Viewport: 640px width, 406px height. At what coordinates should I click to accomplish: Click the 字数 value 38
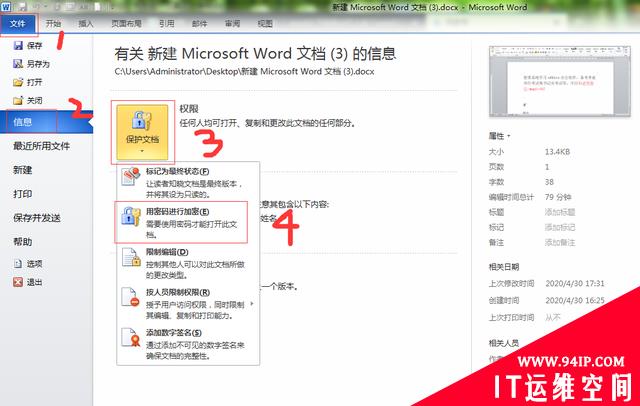(549, 182)
